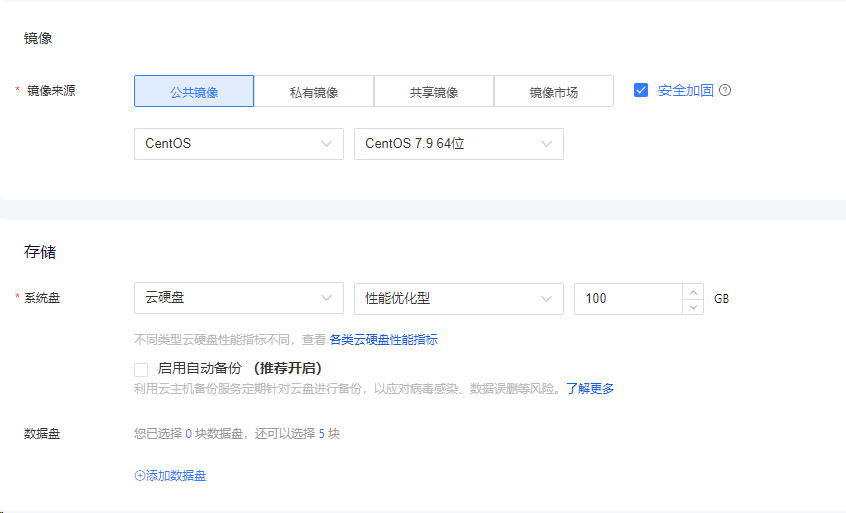846x513 pixels.
Task: Click the 添加数据盘 link text
Action: click(177, 476)
